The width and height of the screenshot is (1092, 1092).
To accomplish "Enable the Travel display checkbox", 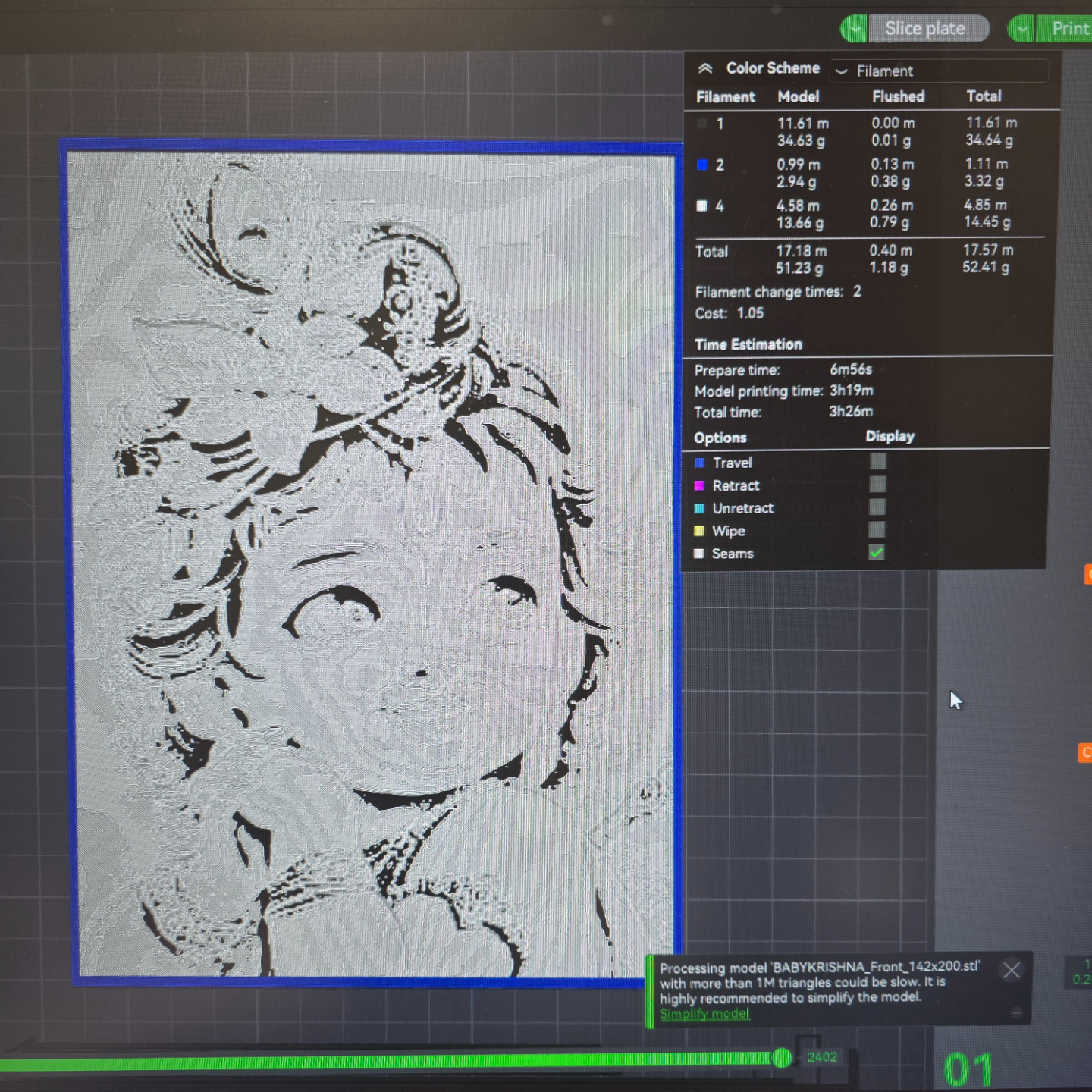I will tap(877, 461).
